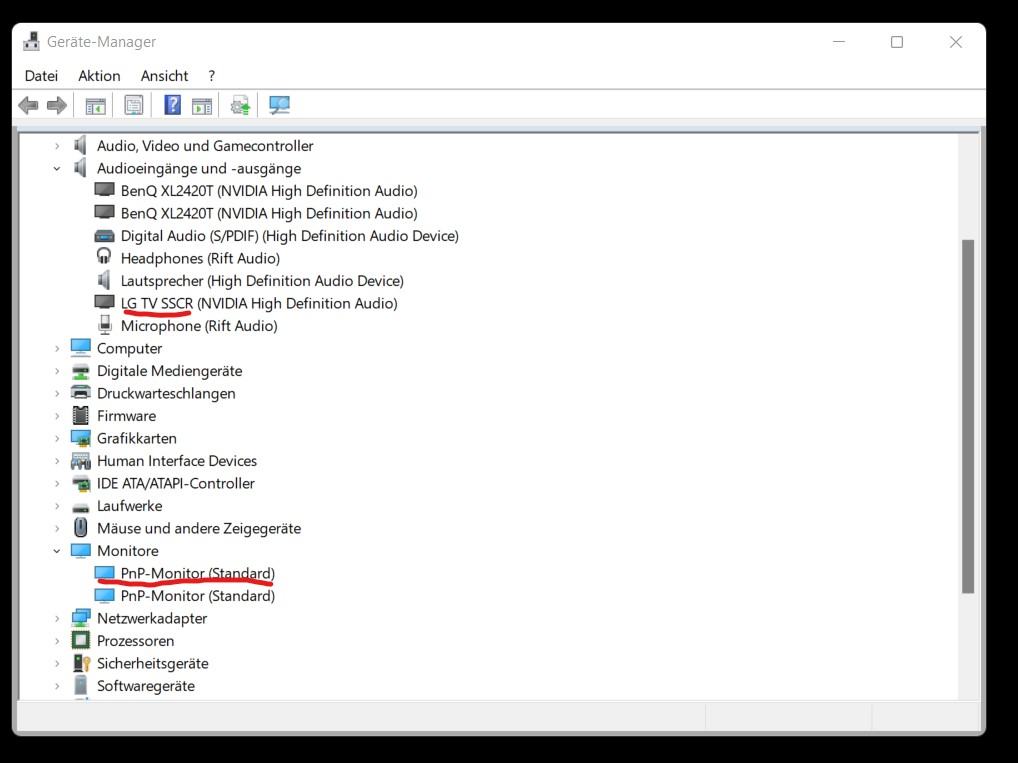Expand the Laufwerke node

click(x=57, y=507)
